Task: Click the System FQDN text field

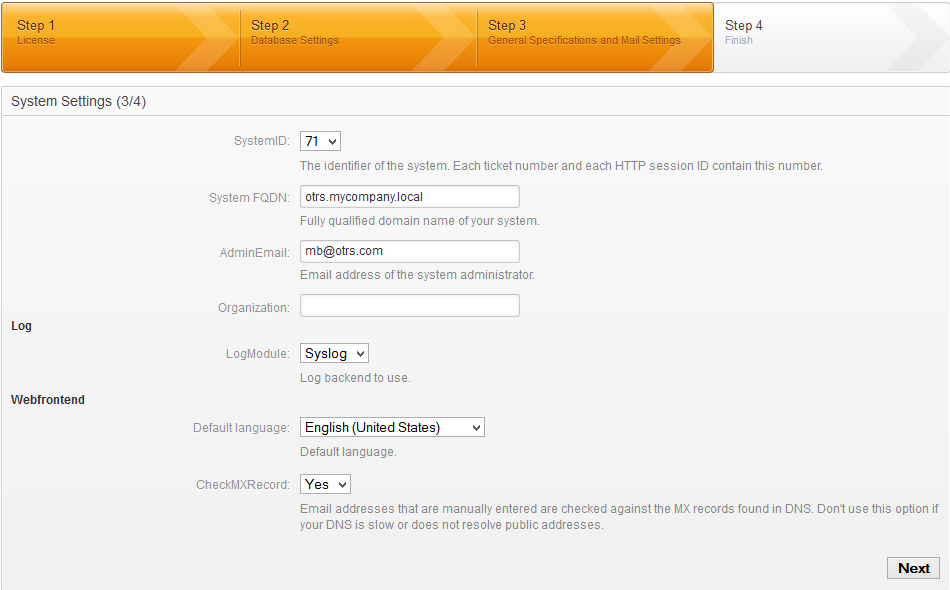Action: (409, 197)
